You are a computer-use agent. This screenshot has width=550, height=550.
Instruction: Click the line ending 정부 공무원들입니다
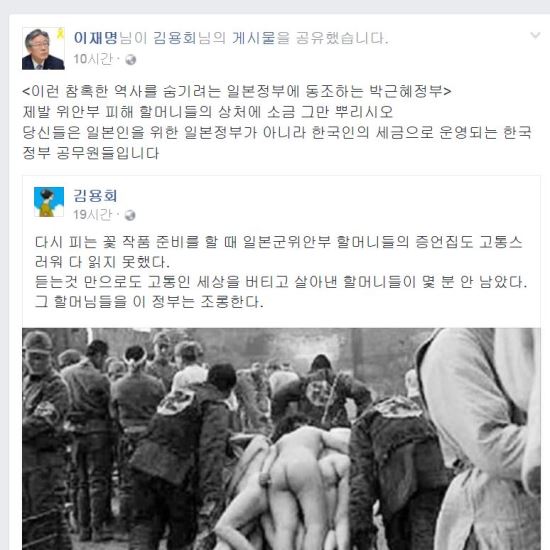90,153
